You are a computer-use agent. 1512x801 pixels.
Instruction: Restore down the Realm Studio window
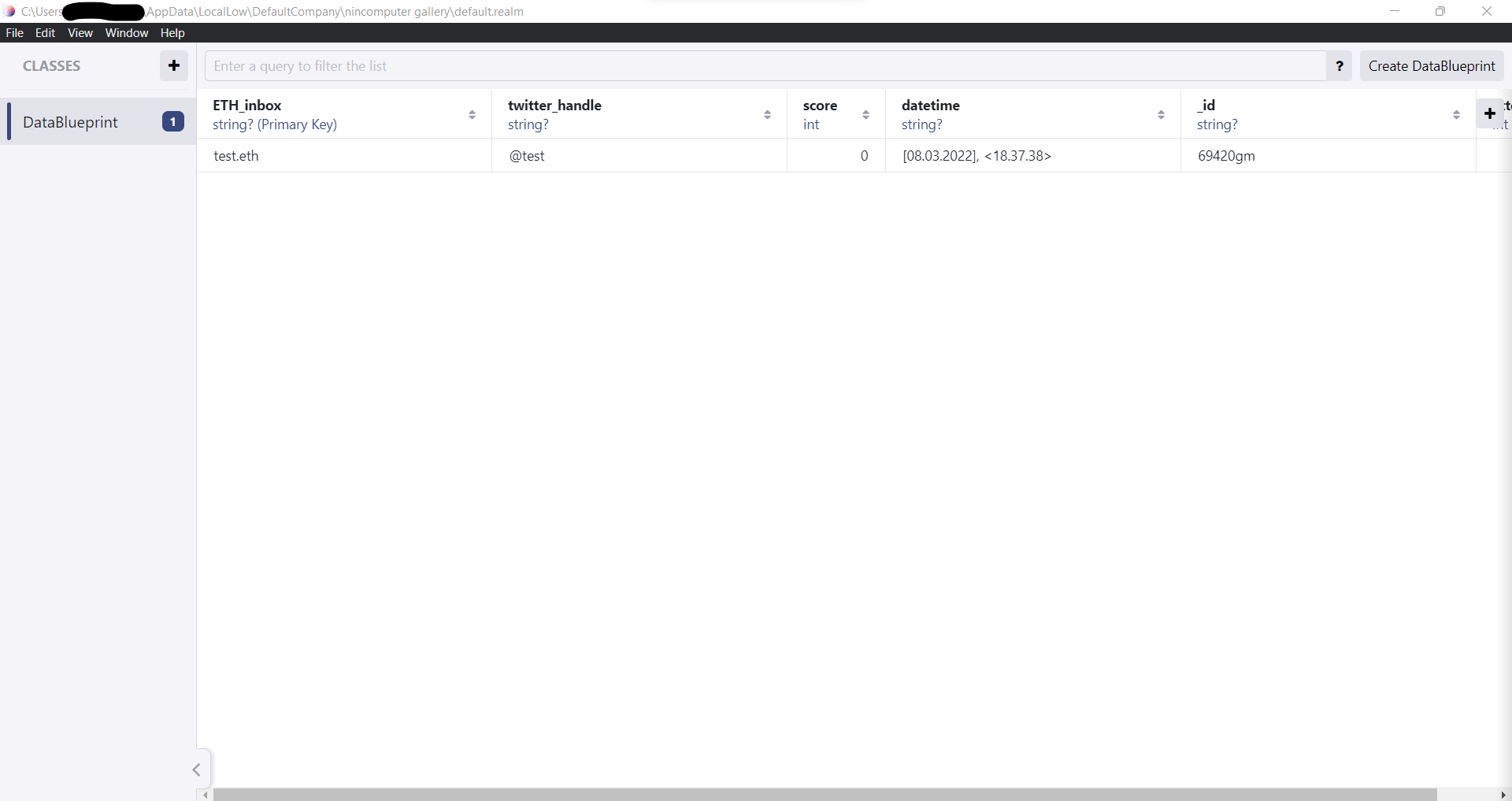click(x=1440, y=11)
